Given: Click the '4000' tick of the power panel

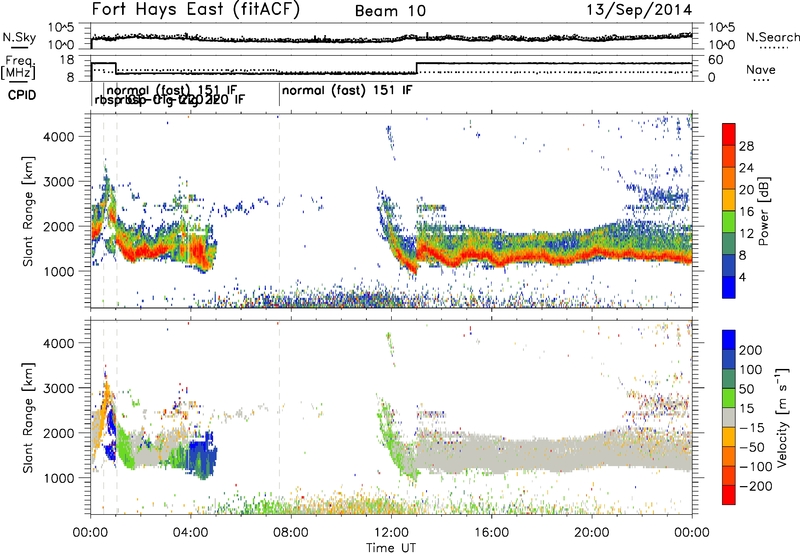Looking at the screenshot, I should point(59,137).
